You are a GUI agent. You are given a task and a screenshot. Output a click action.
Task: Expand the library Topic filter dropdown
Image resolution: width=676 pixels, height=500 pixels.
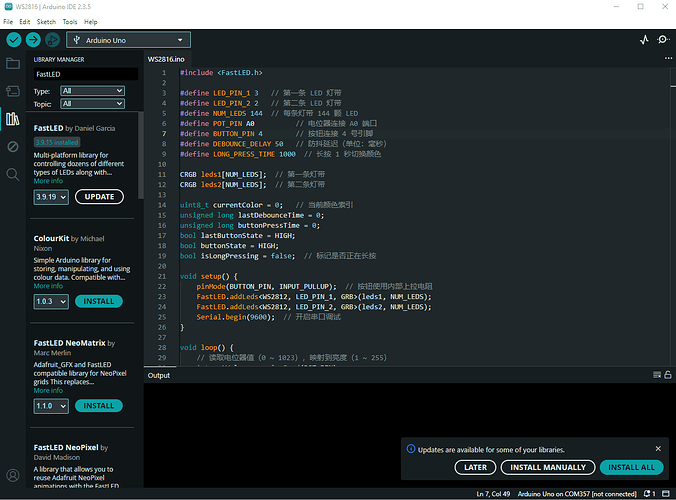[x=92, y=103]
